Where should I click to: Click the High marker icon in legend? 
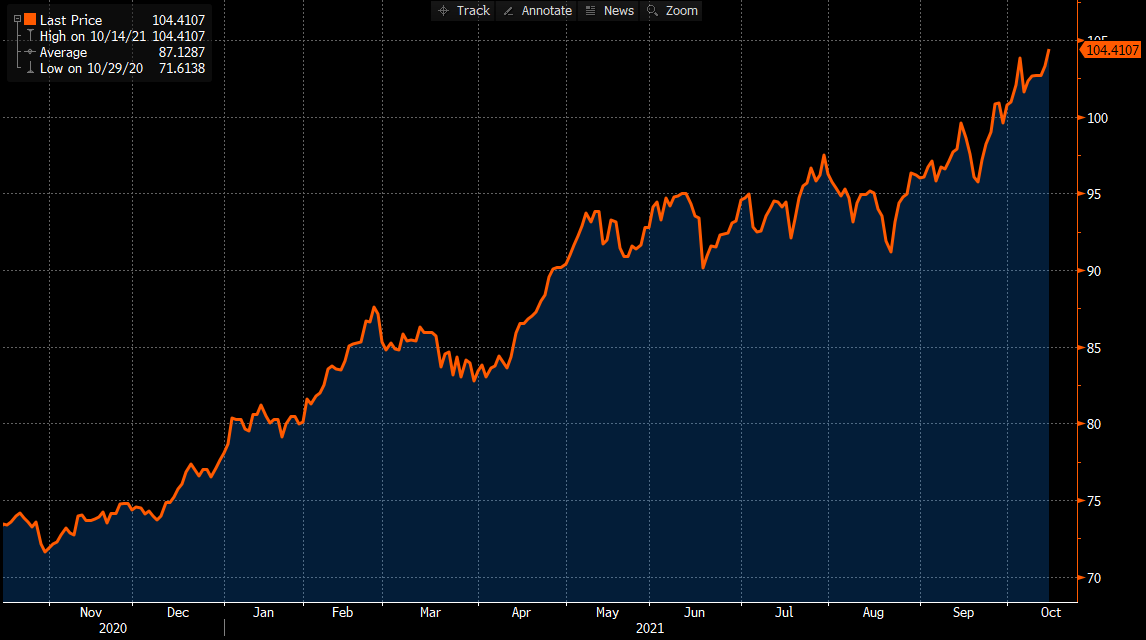click(x=29, y=36)
